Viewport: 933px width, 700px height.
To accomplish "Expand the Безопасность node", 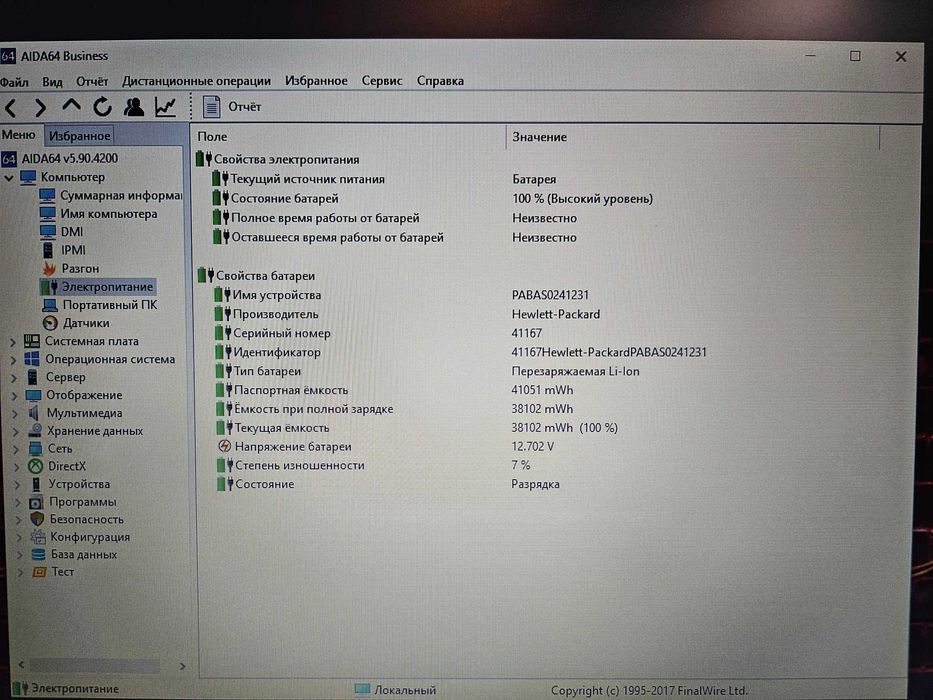I will click(x=18, y=520).
